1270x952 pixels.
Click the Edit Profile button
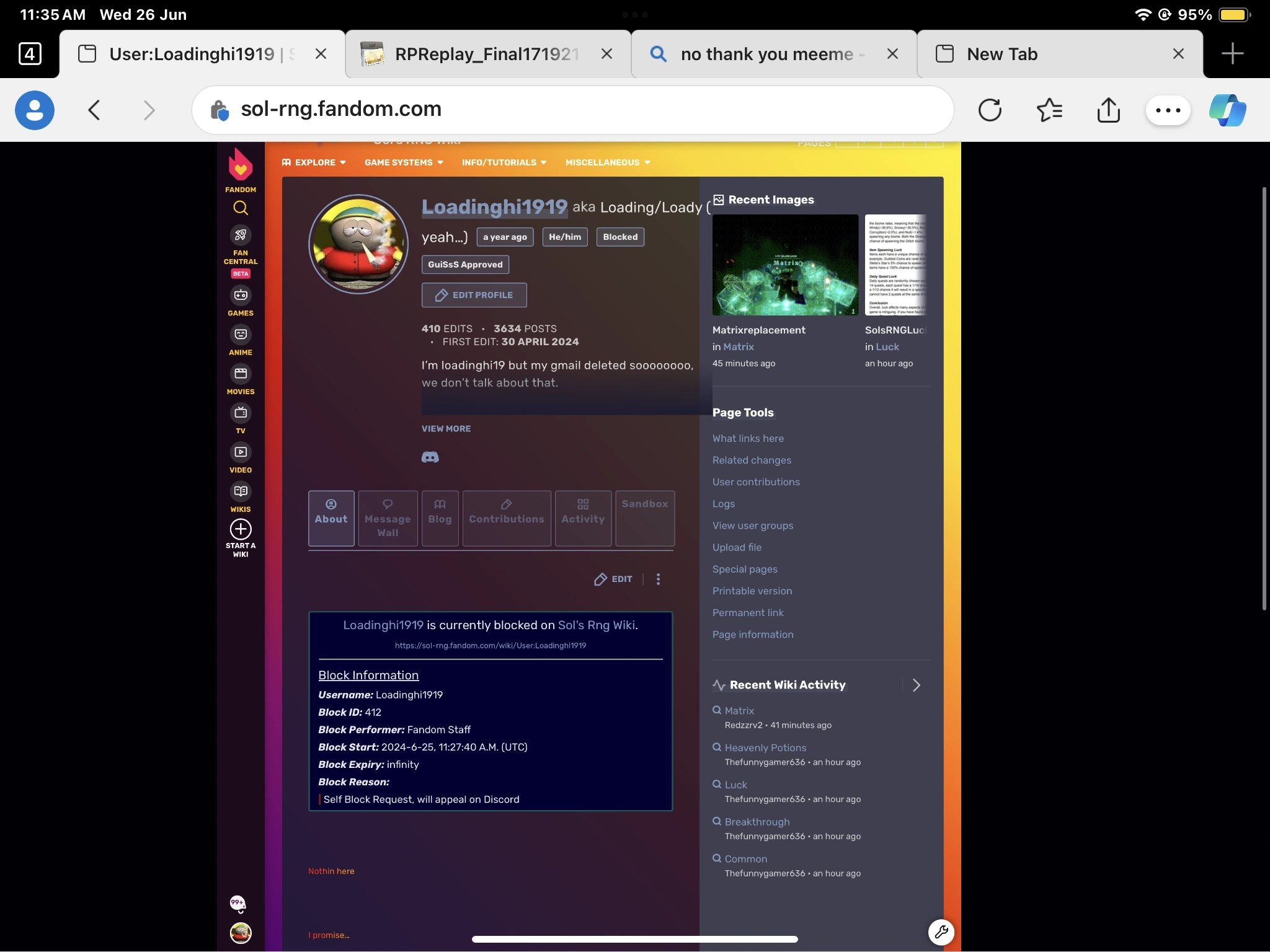pos(474,295)
